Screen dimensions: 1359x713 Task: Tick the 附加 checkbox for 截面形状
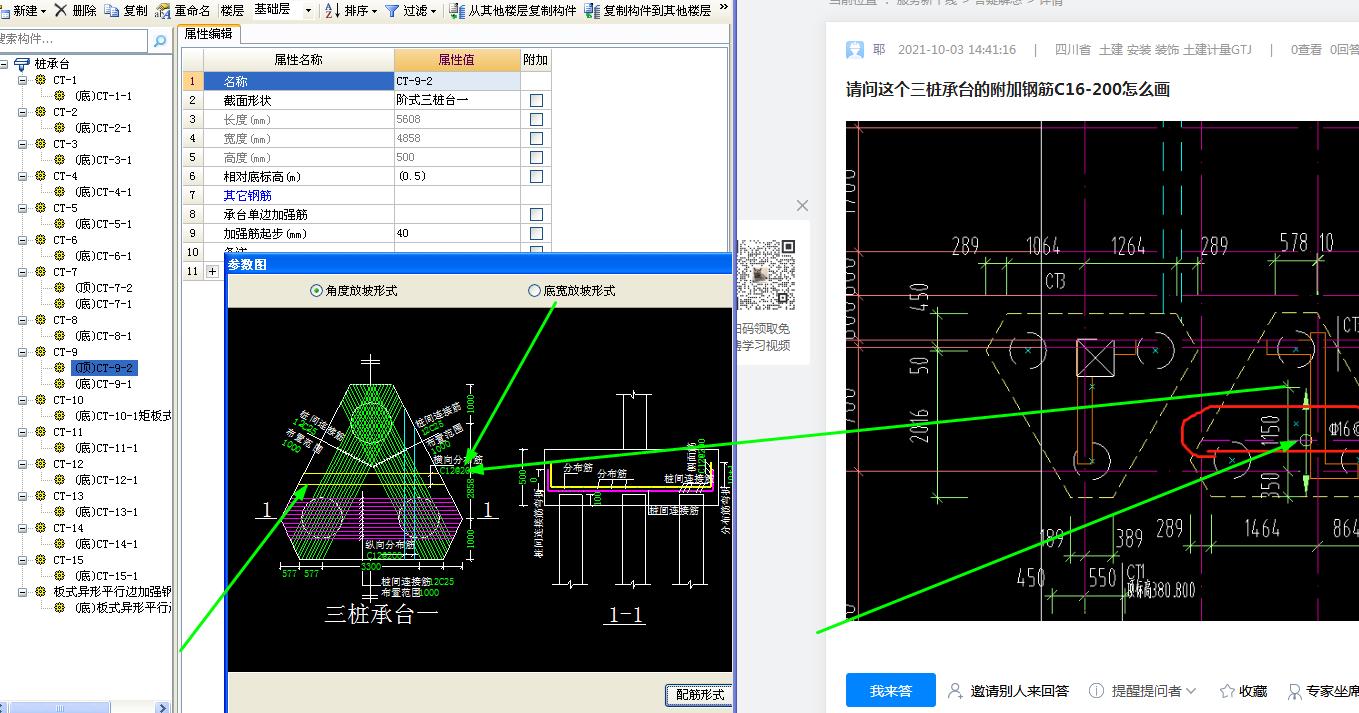coord(536,101)
